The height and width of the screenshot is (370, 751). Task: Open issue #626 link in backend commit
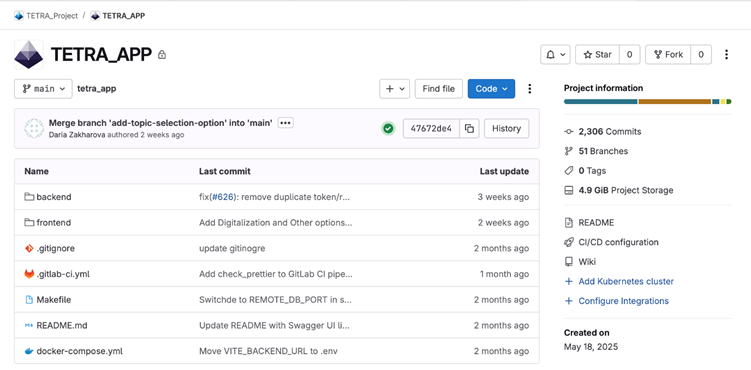pyautogui.click(x=223, y=197)
